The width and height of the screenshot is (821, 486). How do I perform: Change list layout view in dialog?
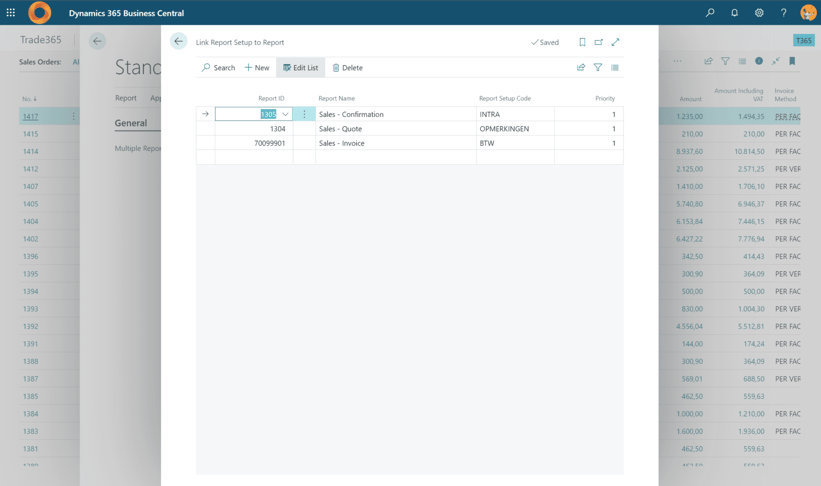(x=615, y=67)
